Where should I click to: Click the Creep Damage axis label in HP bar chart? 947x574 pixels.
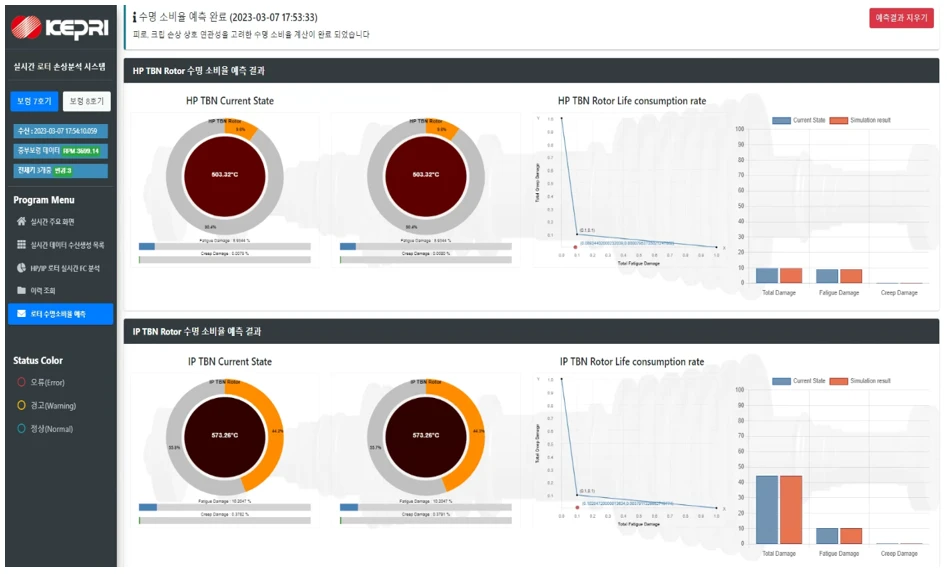899,292
